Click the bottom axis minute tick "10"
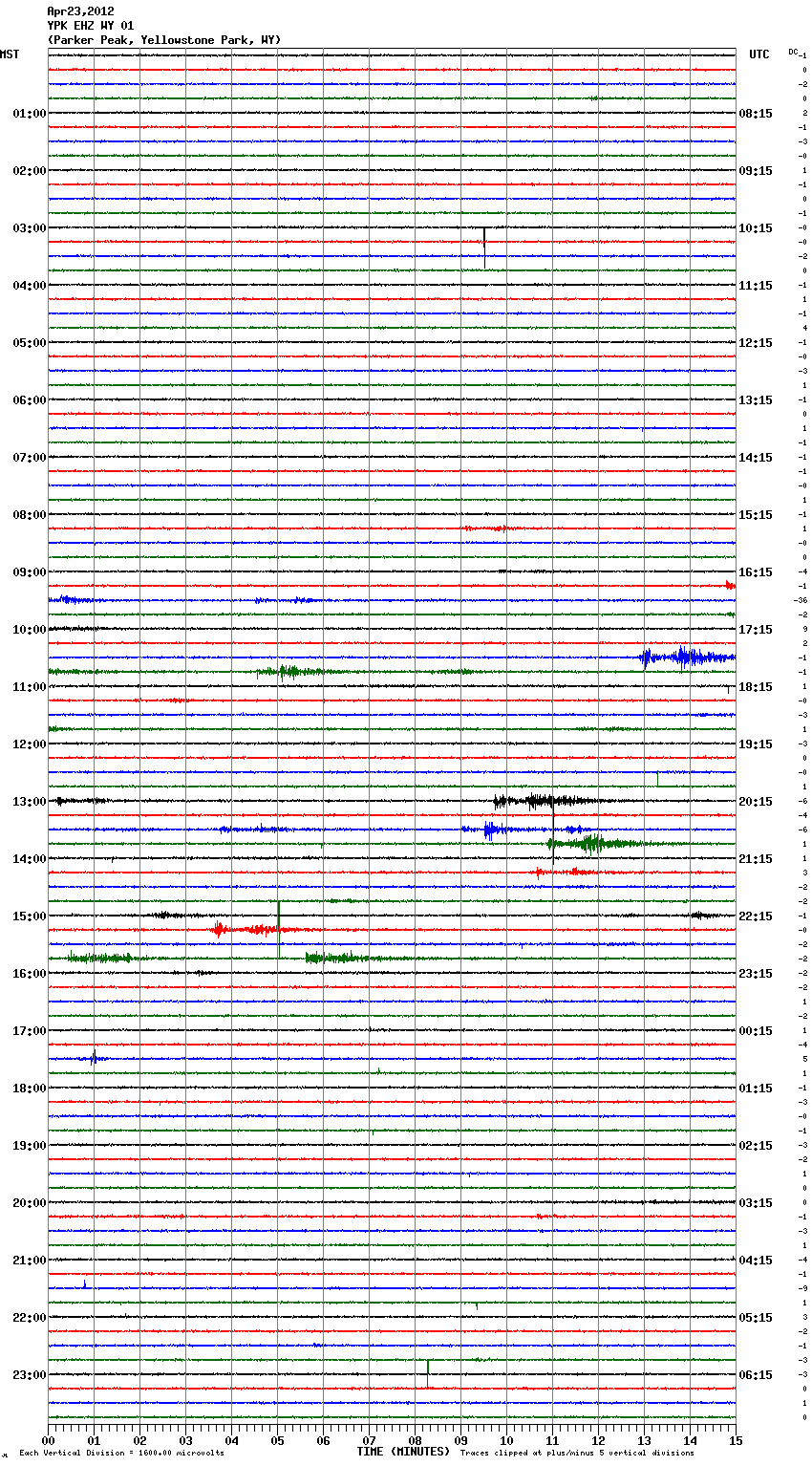 coord(506,1440)
